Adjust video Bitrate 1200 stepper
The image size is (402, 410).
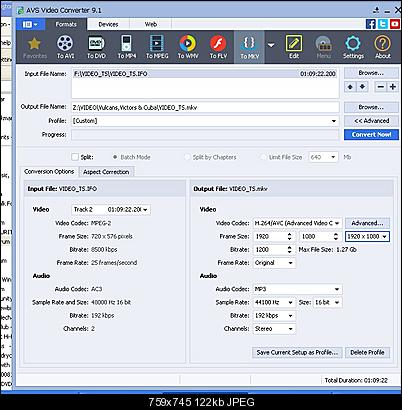pyautogui.click(x=289, y=249)
